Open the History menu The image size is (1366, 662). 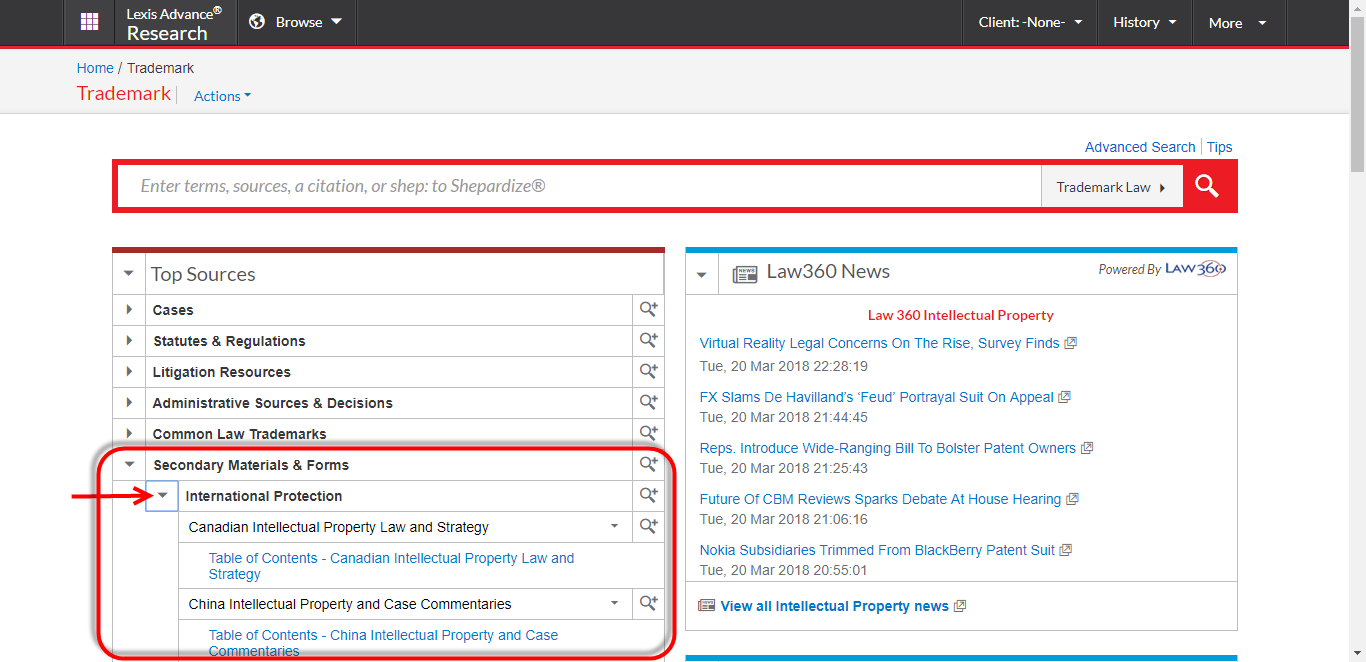(x=1145, y=22)
